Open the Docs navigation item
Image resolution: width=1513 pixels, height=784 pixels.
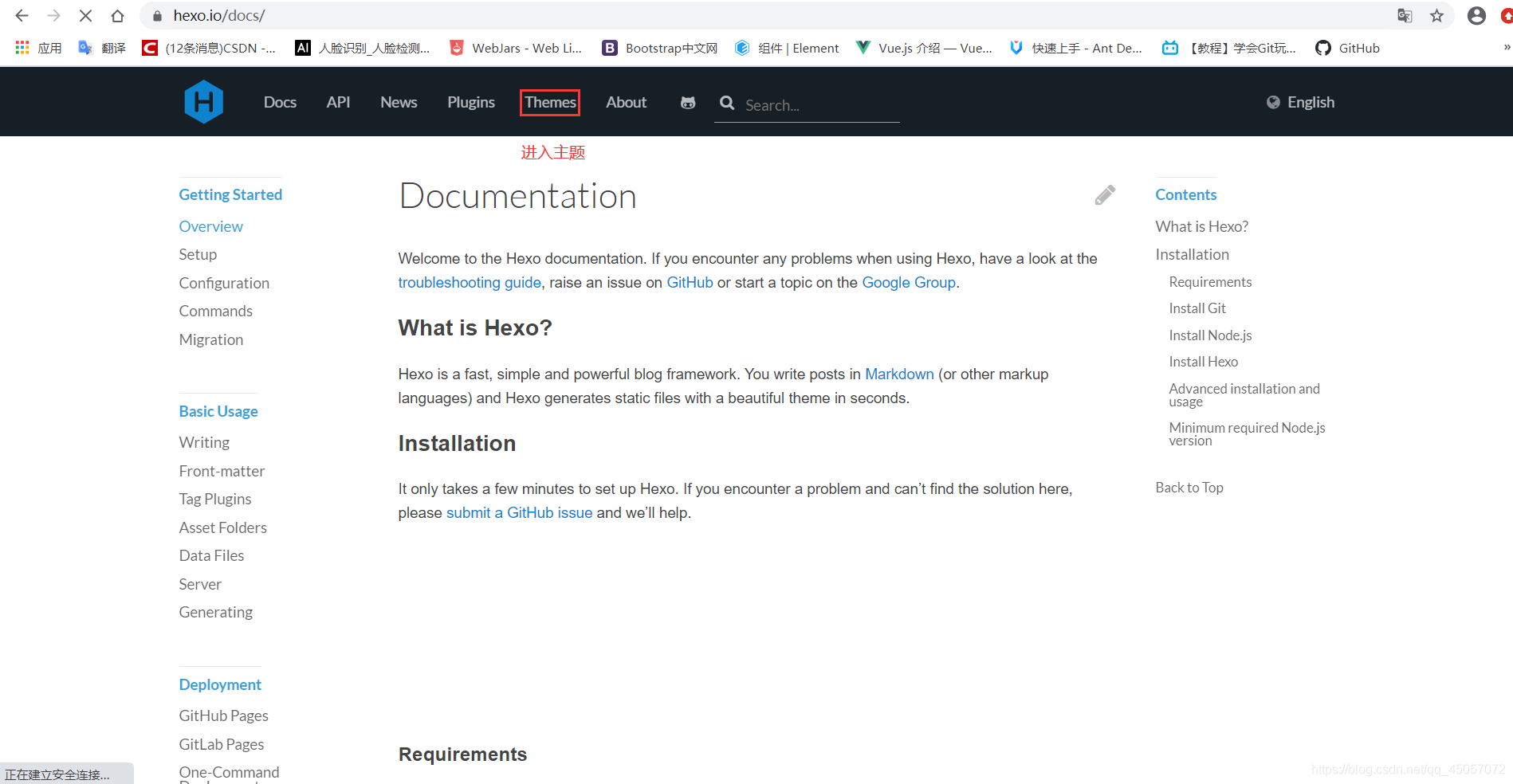click(280, 102)
